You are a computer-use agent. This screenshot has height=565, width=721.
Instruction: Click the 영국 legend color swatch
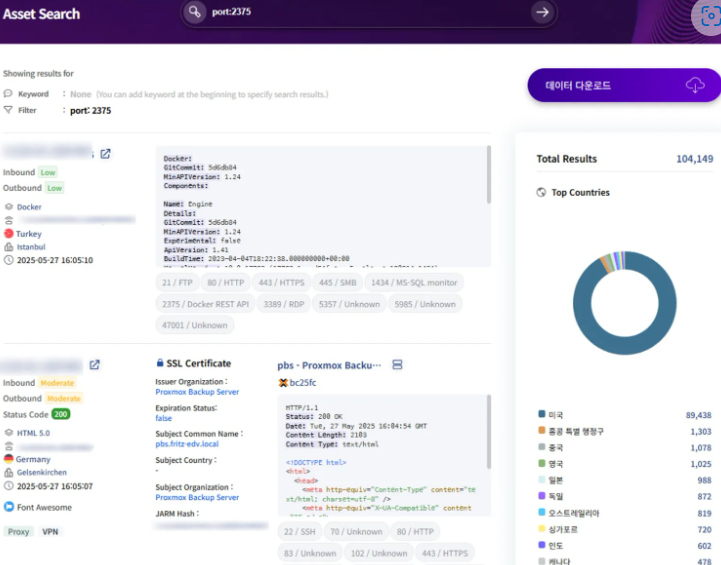[542, 463]
